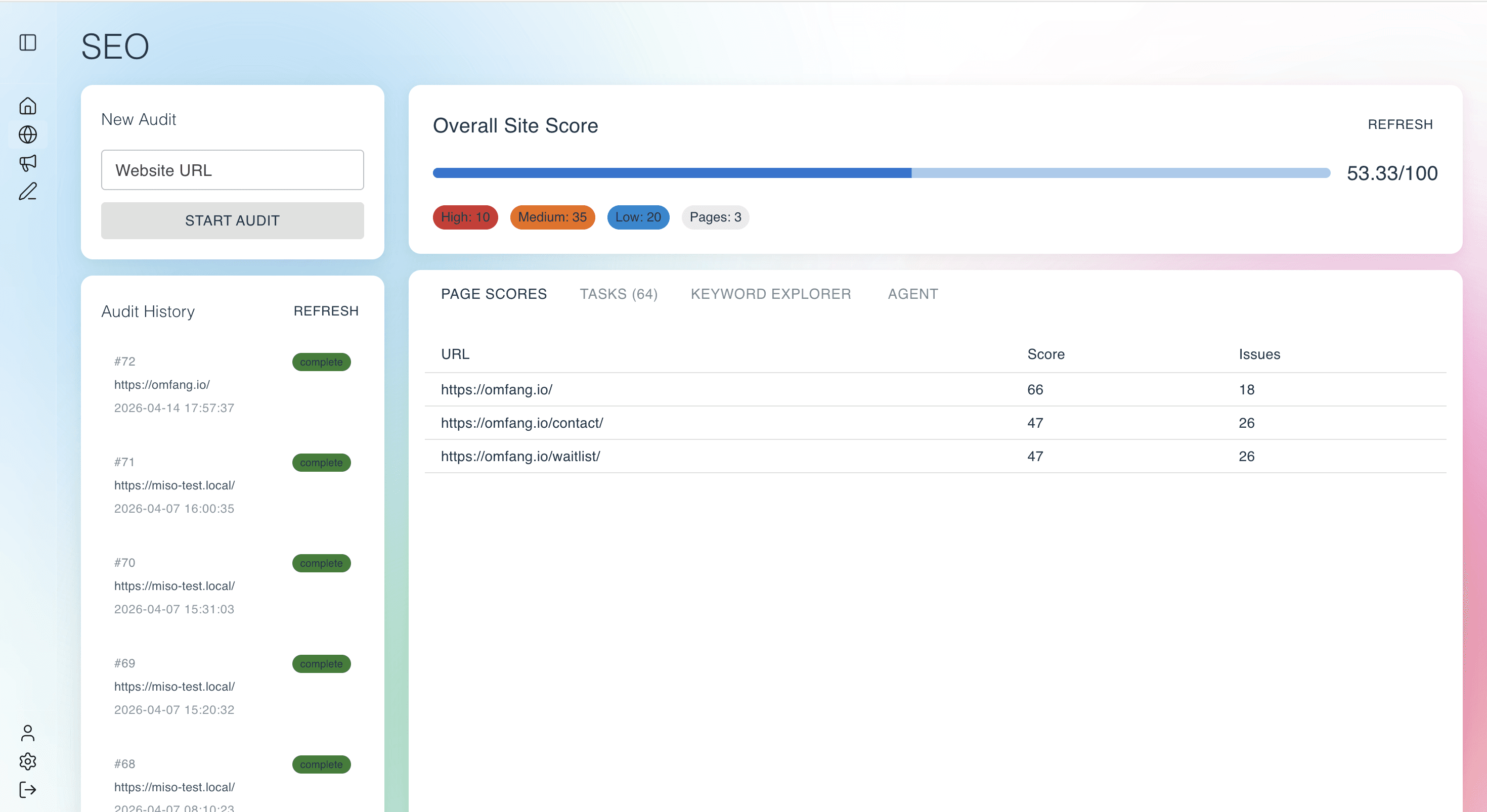The height and width of the screenshot is (812, 1487).
Task: Click the Website URL input field
Action: (232, 170)
